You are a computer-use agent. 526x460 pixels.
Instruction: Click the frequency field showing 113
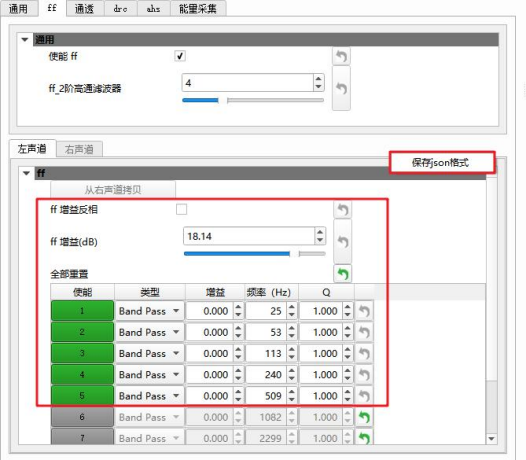pos(267,353)
